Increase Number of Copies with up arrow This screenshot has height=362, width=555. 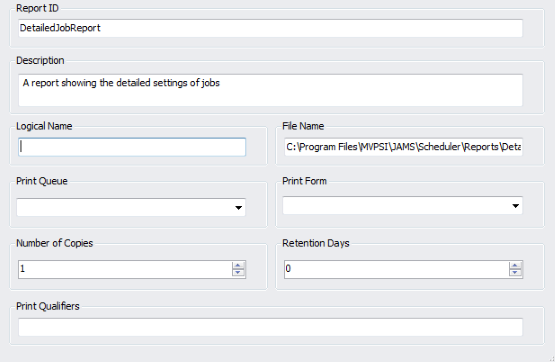click(238, 266)
